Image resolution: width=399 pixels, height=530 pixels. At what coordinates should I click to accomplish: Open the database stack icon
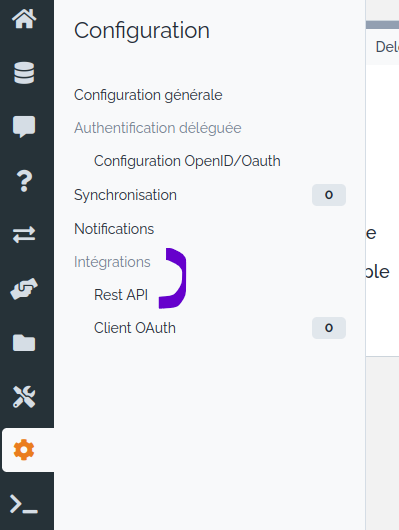24,73
